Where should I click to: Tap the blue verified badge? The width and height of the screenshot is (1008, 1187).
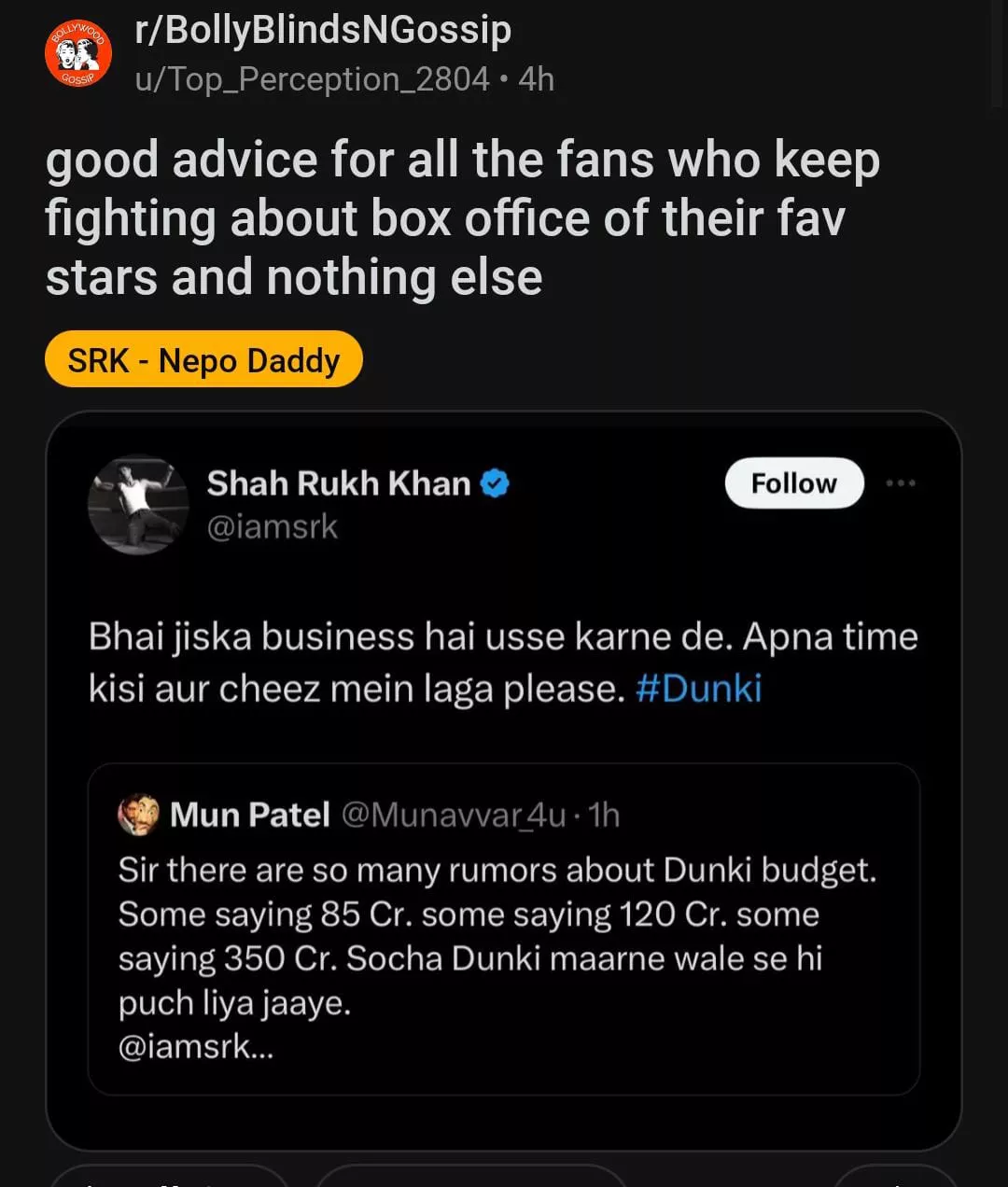[x=495, y=483]
